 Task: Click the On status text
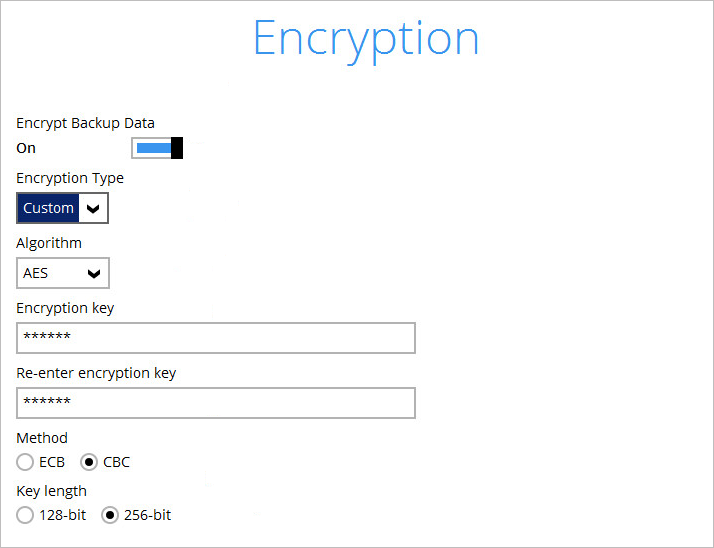[x=26, y=148]
